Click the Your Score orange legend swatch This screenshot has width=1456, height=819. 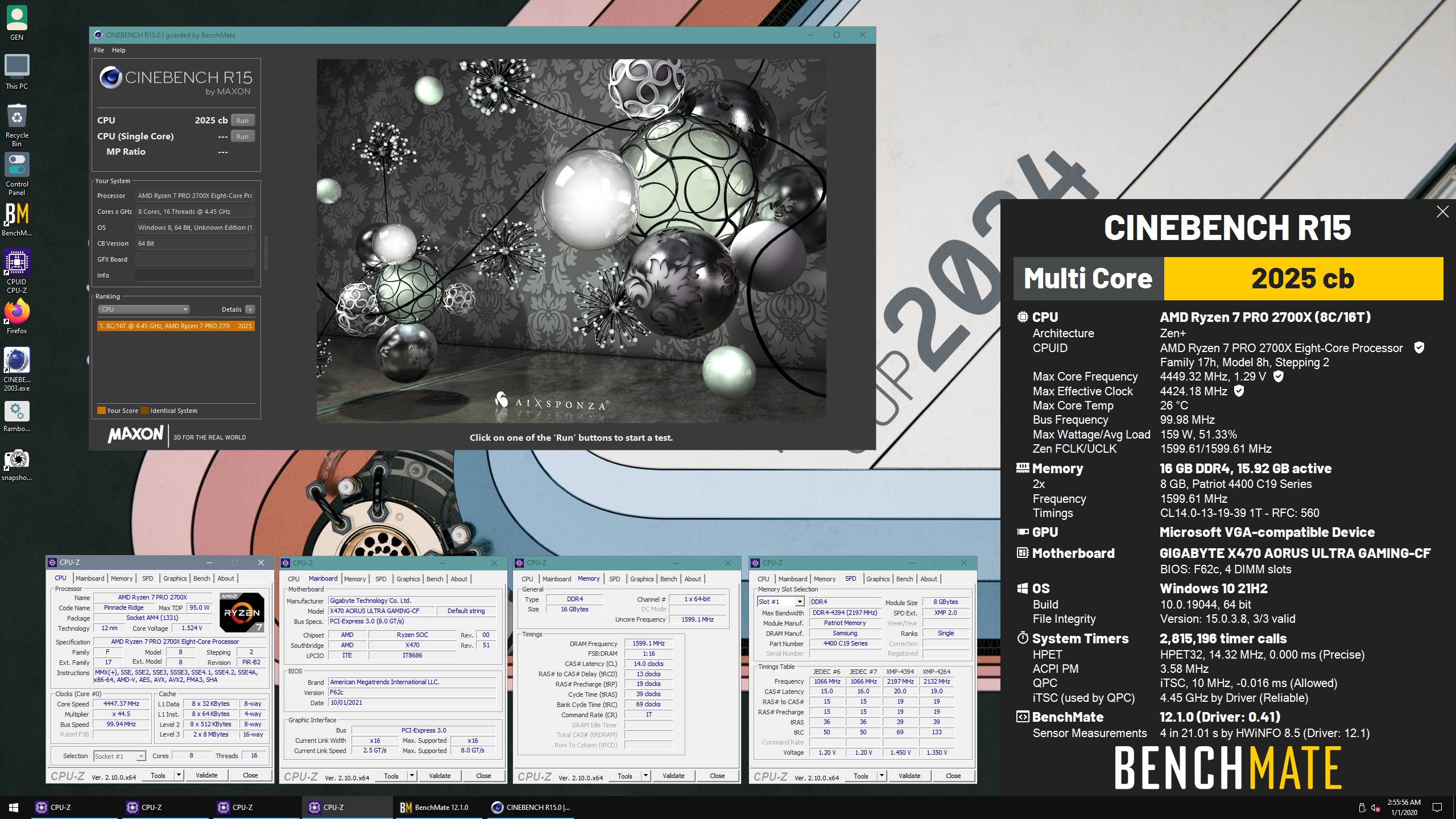coord(101,410)
